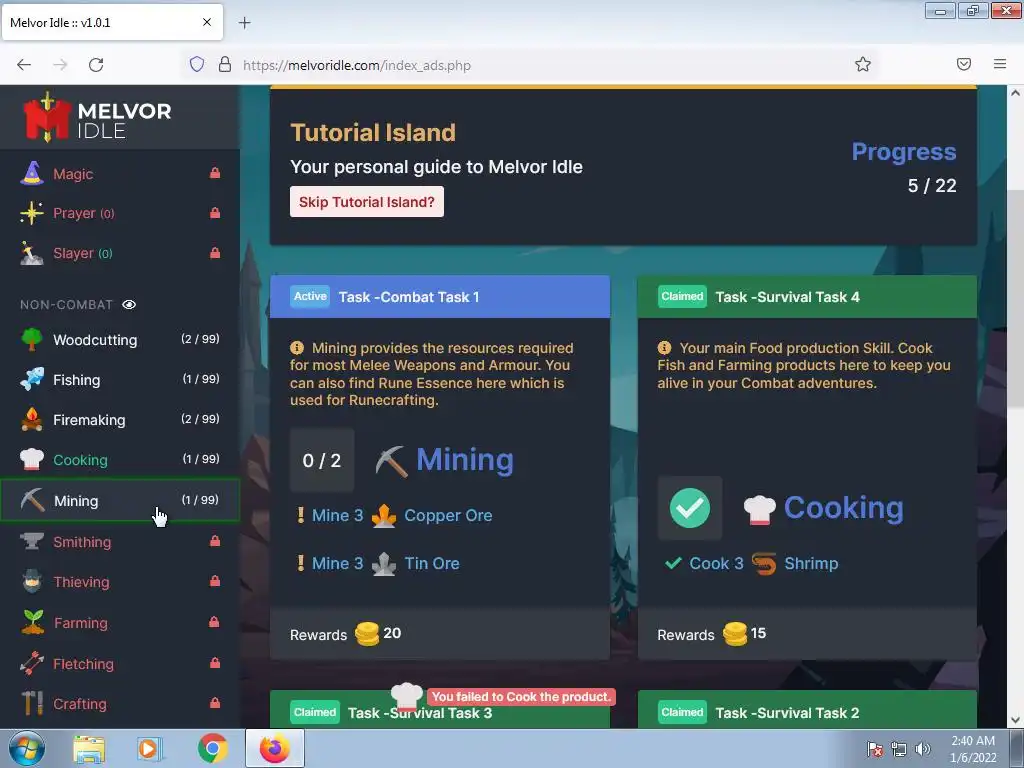1024x768 pixels.
Task: Click the gold coins icon beside reward 15
Action: click(x=735, y=633)
